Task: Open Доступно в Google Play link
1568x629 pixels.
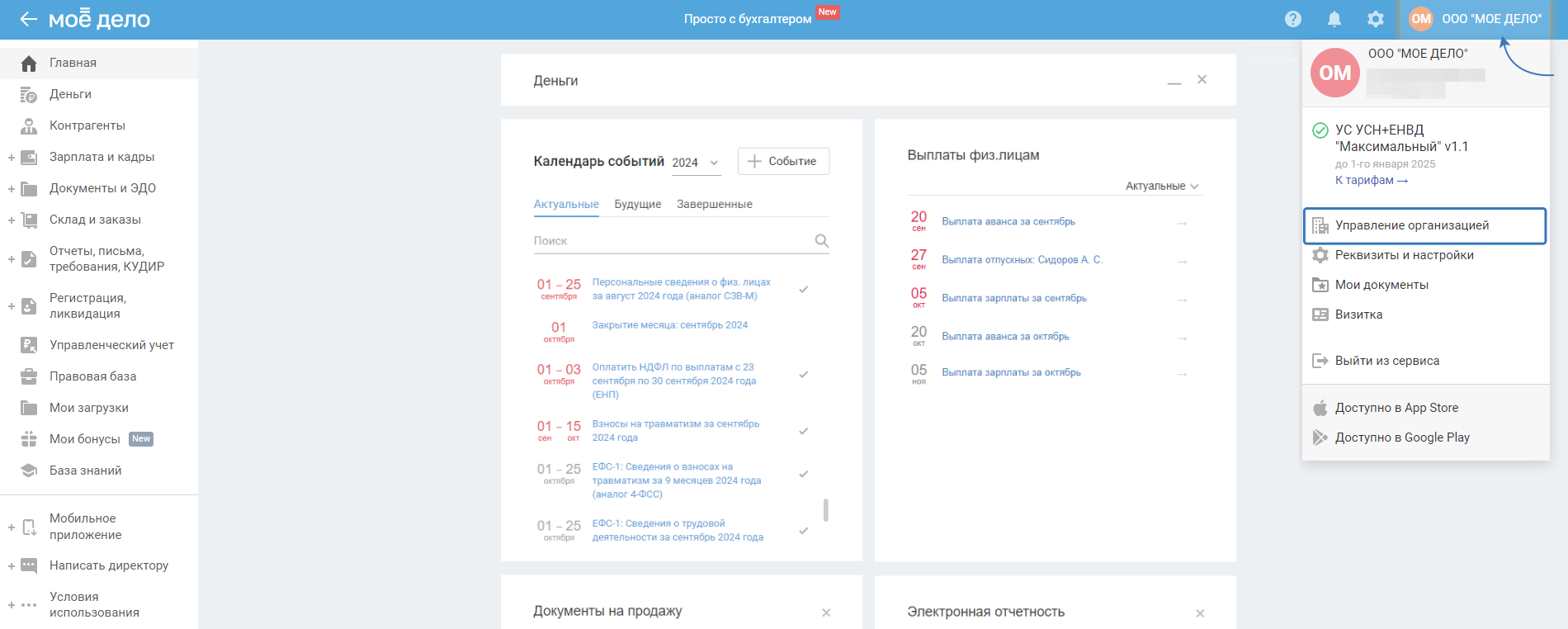Action: click(x=1402, y=438)
